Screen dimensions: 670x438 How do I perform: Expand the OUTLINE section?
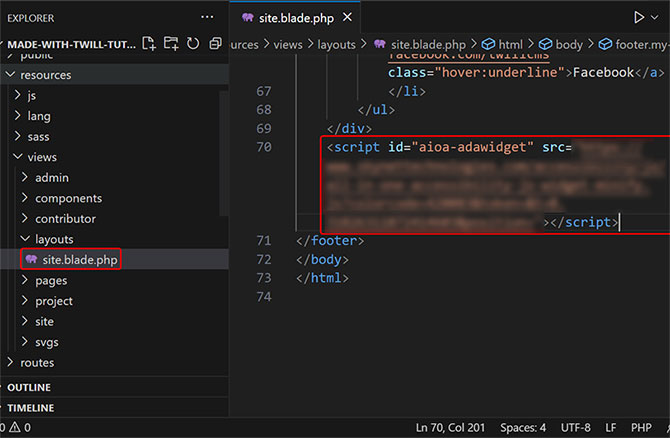click(29, 387)
